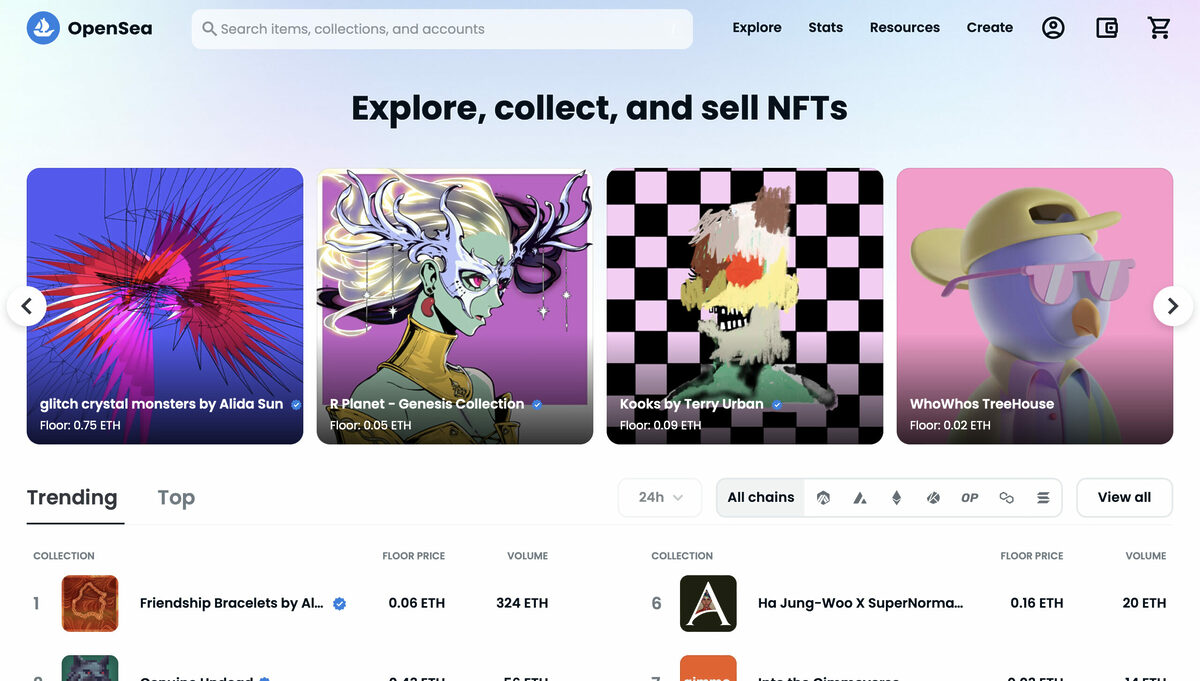Collapse carousel with previous arrow
This screenshot has width=1200, height=681.
[27, 306]
